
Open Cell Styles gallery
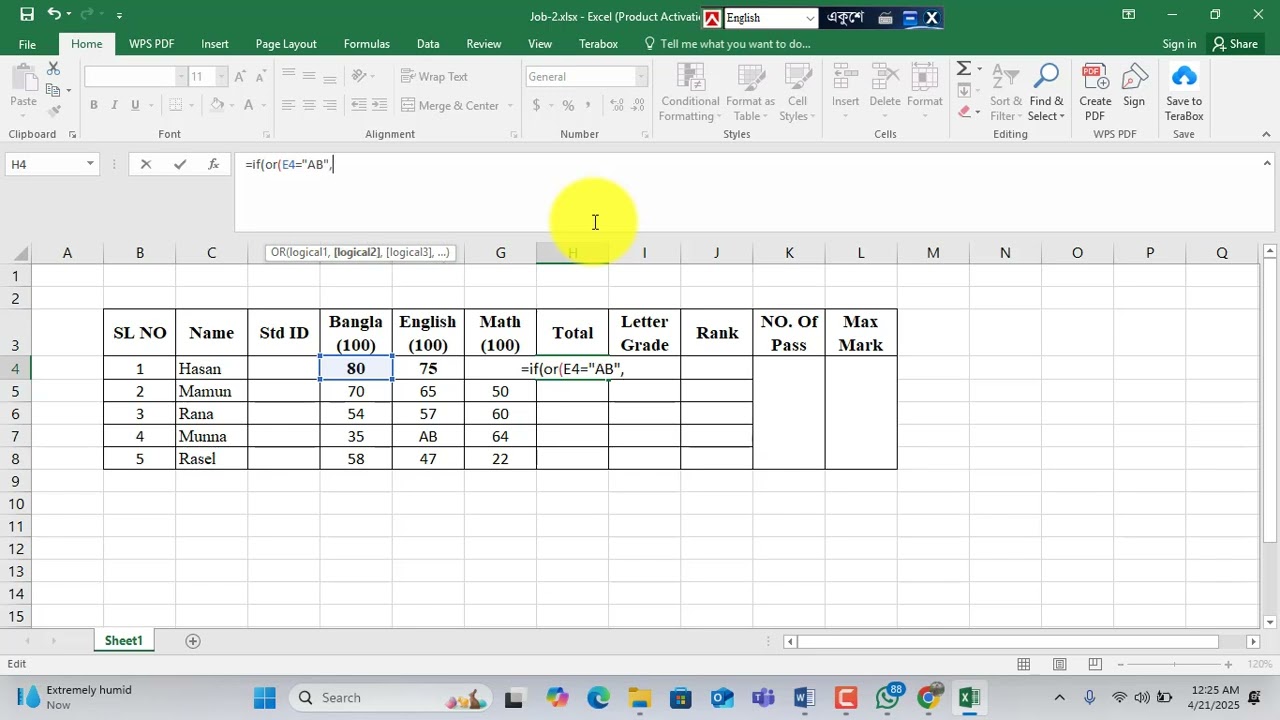[x=797, y=92]
